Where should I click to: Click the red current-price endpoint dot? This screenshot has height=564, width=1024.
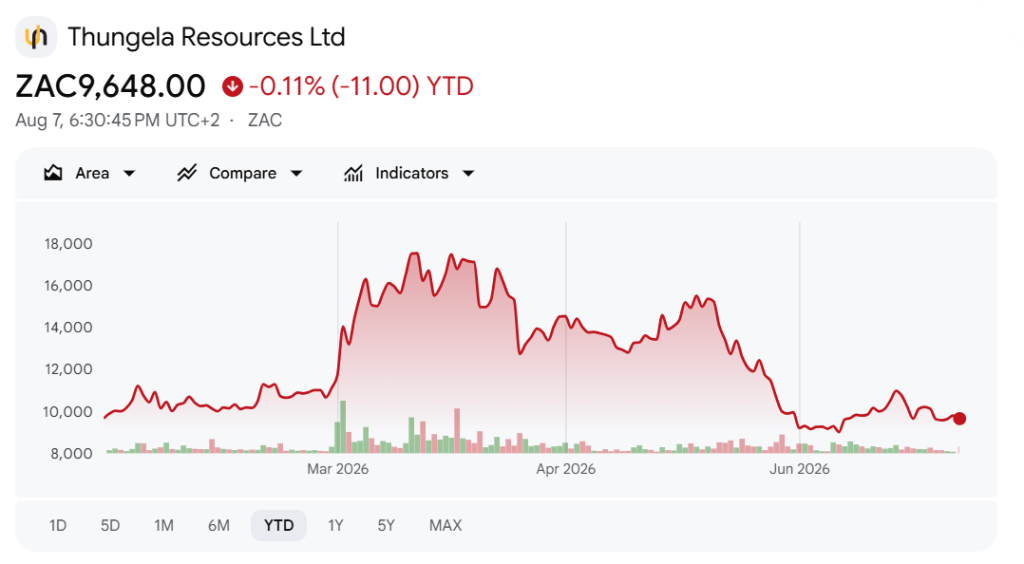pos(959,418)
